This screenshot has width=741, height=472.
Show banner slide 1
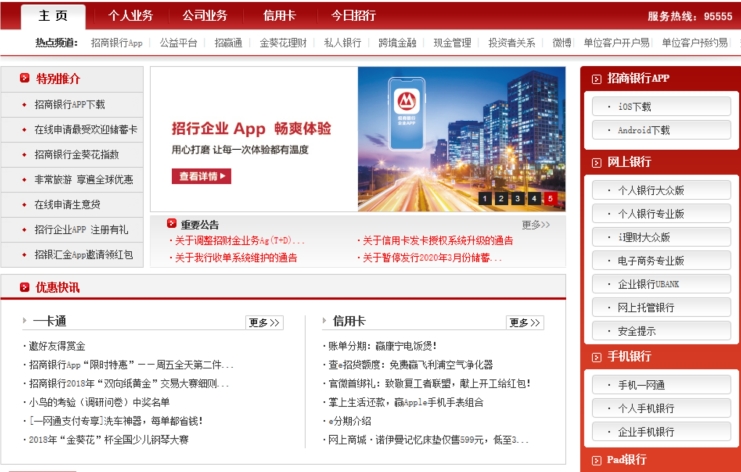[x=484, y=198]
